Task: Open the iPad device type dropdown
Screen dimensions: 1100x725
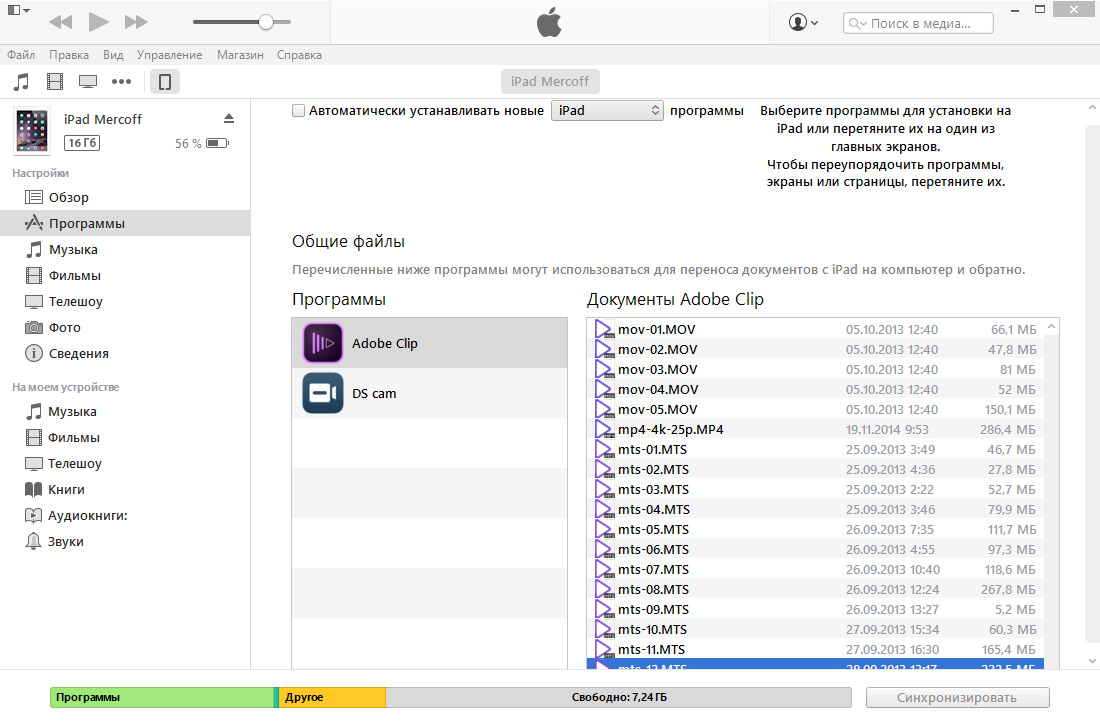Action: point(608,110)
